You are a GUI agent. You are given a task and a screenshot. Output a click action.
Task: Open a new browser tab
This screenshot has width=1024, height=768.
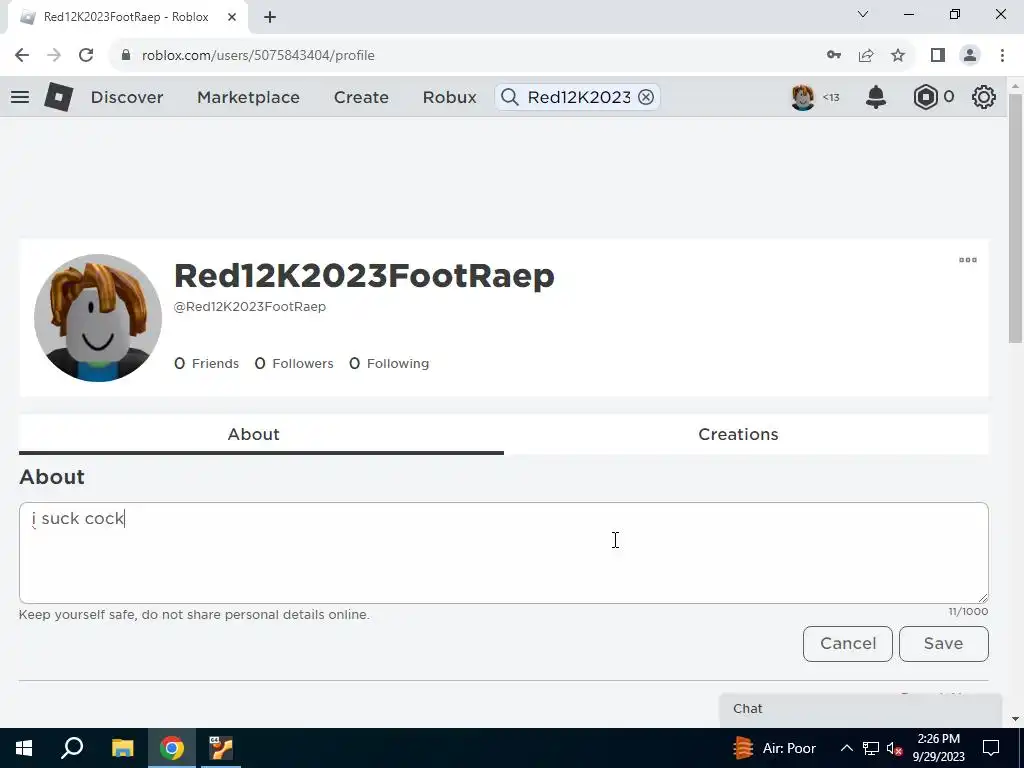(x=270, y=17)
